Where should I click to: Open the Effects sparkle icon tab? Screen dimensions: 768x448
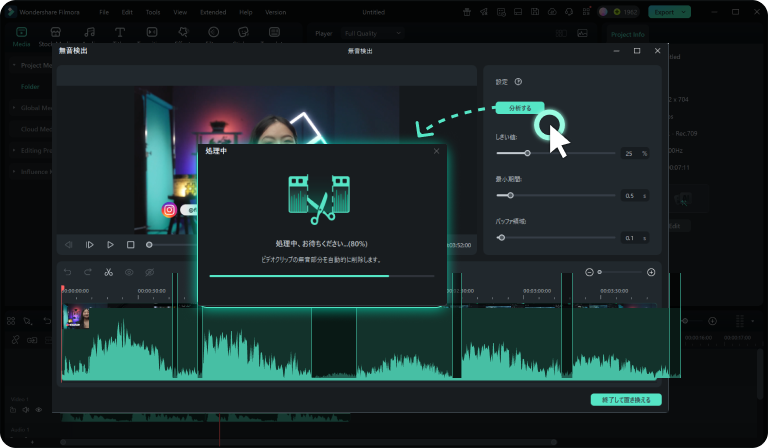tap(183, 32)
